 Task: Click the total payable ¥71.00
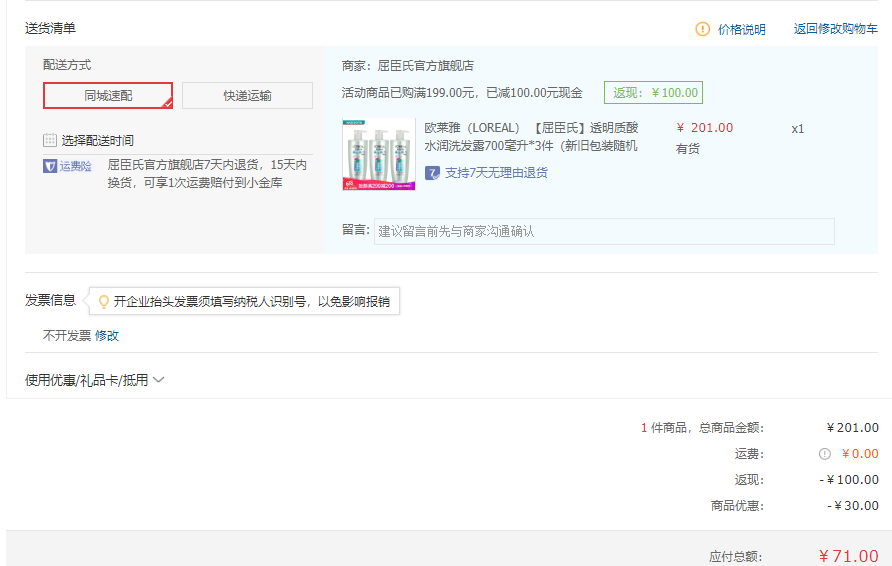point(849,556)
